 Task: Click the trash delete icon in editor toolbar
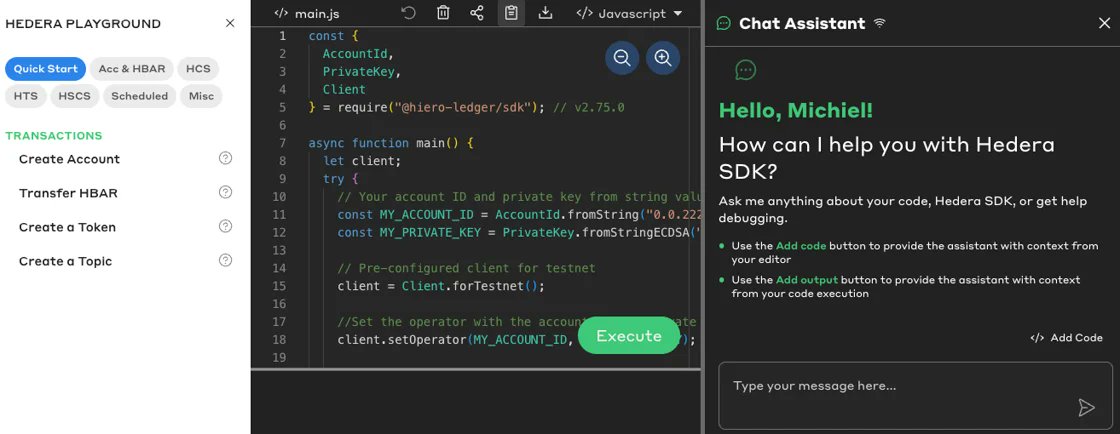(x=443, y=13)
